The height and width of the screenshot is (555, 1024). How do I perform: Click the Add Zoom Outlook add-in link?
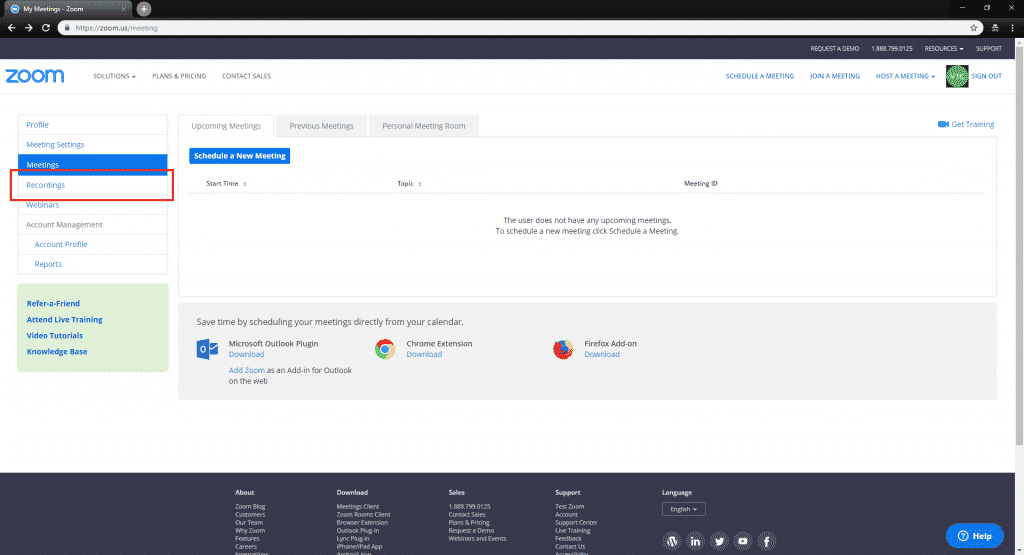tap(246, 370)
